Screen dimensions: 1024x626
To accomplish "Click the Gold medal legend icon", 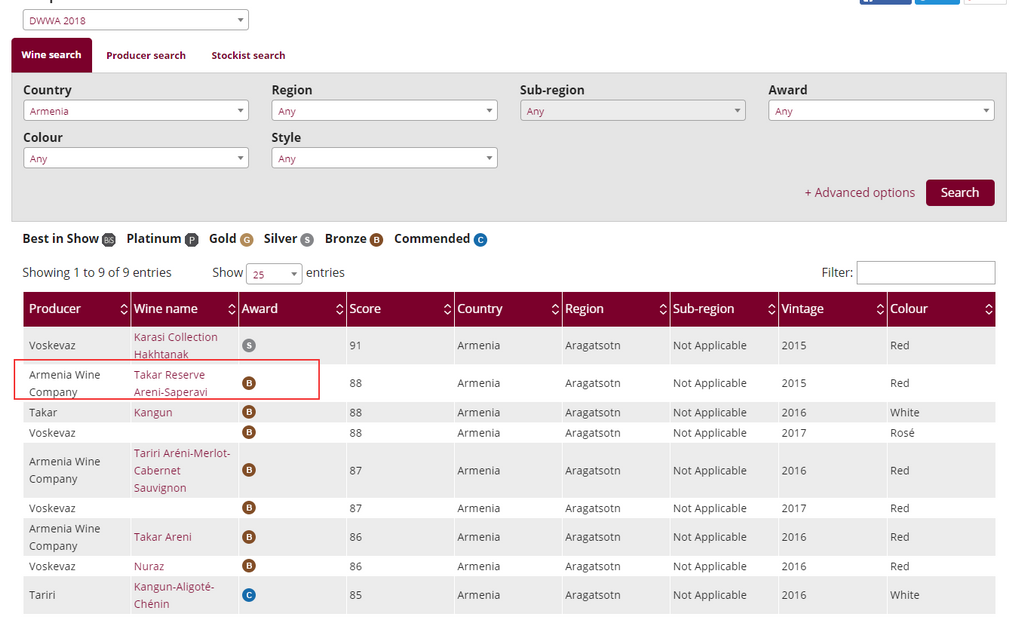I will pyautogui.click(x=246, y=240).
